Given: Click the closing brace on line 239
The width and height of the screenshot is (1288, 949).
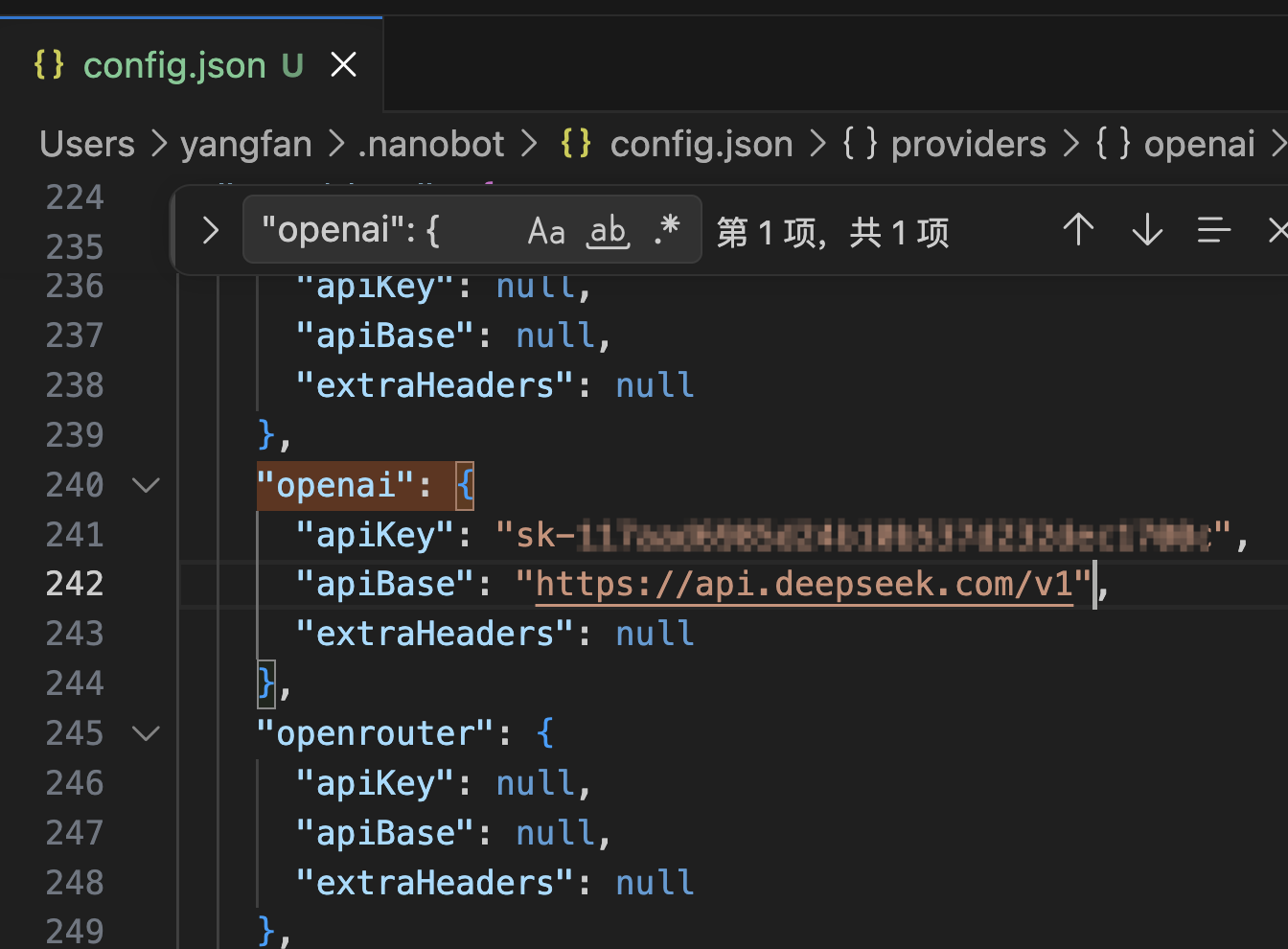Looking at the screenshot, I should pyautogui.click(x=266, y=435).
